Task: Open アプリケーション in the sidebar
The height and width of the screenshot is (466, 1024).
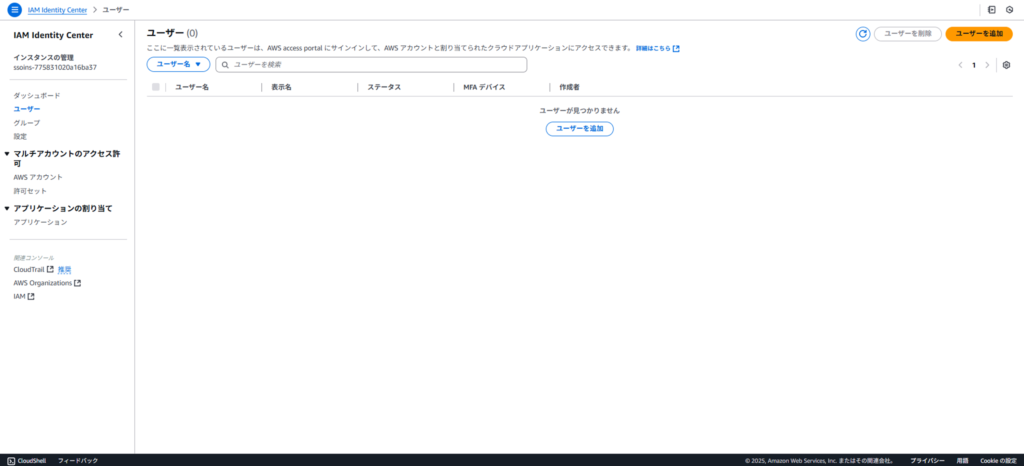Action: 40,223
